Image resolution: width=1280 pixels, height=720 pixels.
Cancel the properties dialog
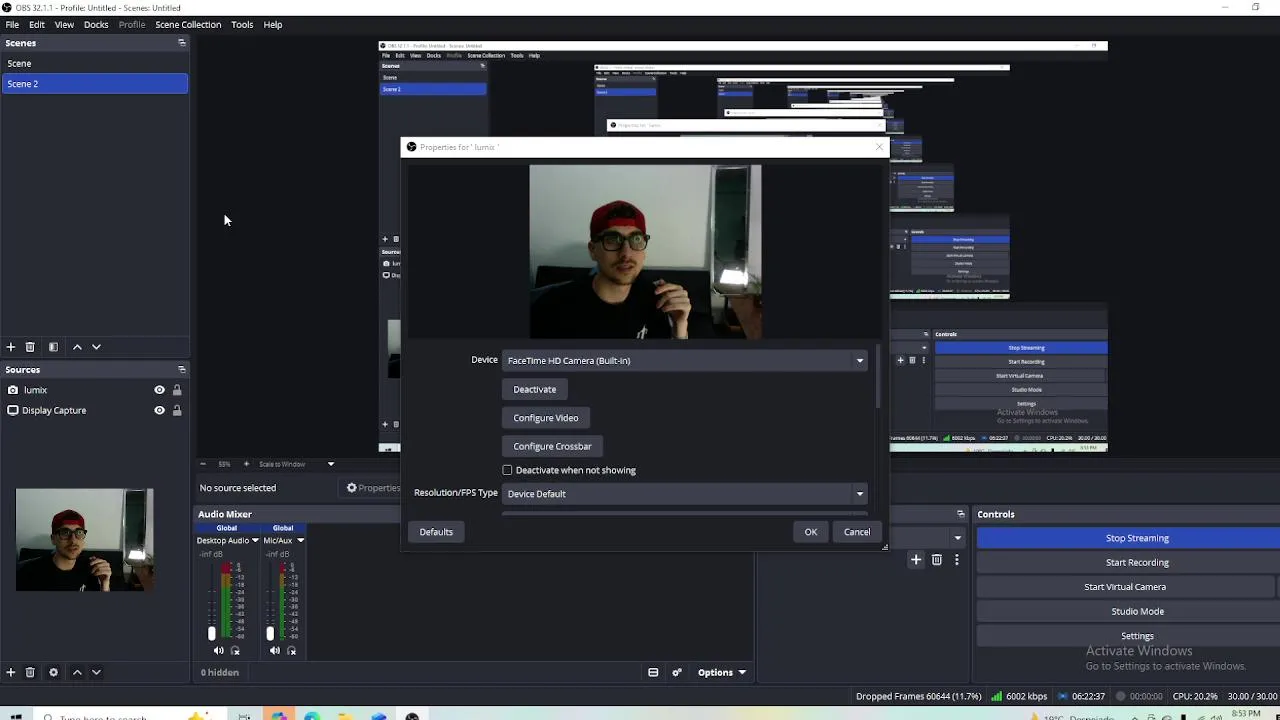(x=857, y=532)
